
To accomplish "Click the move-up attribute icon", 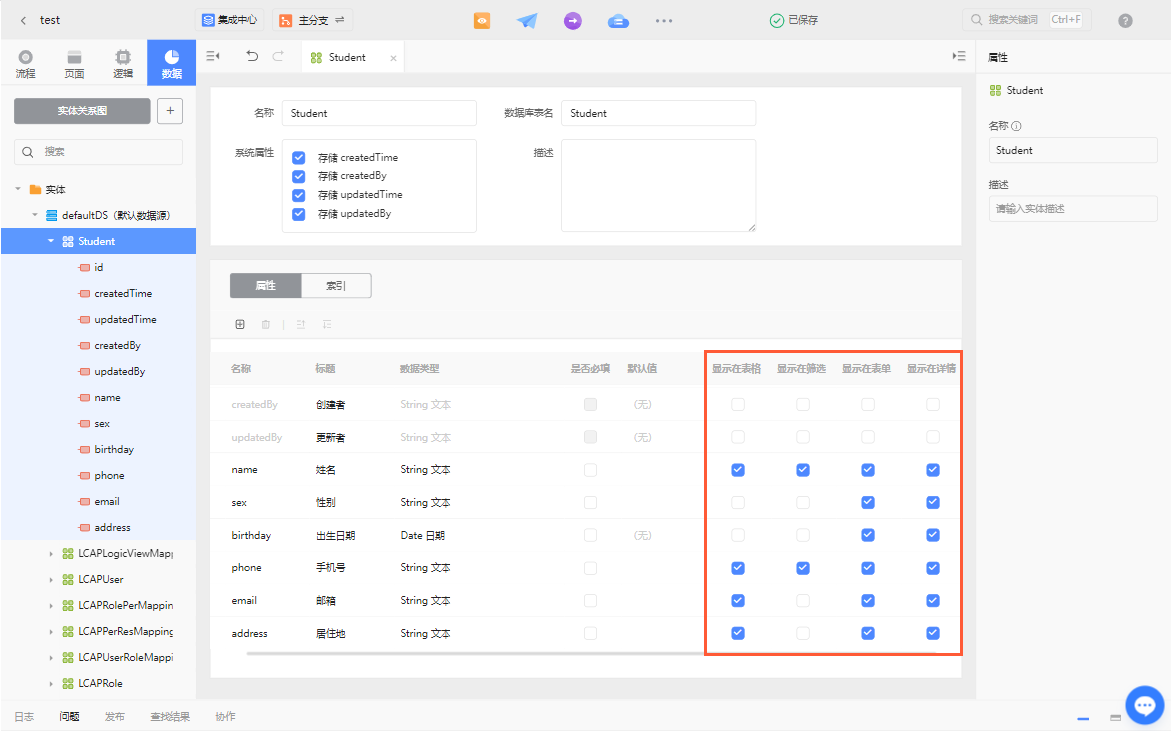I will pos(301,324).
